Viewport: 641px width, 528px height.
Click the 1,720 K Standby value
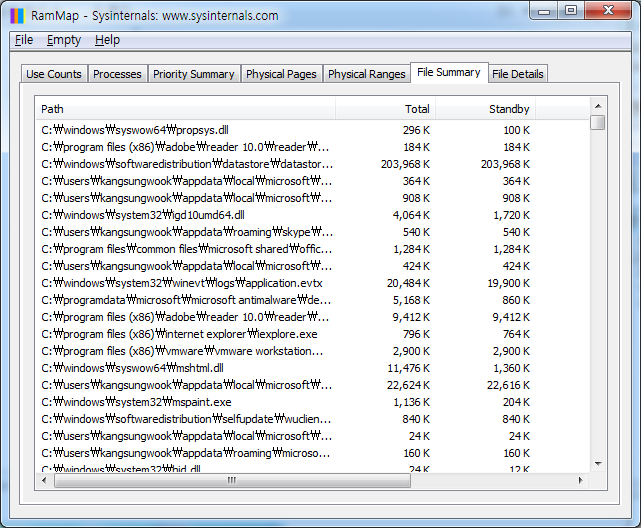511,215
